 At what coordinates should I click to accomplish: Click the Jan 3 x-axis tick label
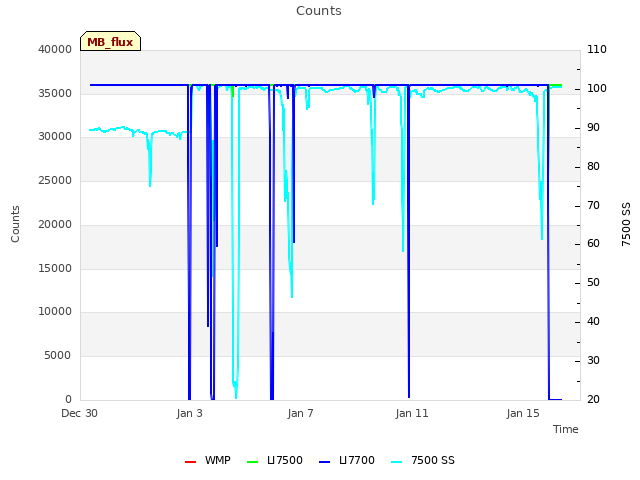pyautogui.click(x=190, y=413)
